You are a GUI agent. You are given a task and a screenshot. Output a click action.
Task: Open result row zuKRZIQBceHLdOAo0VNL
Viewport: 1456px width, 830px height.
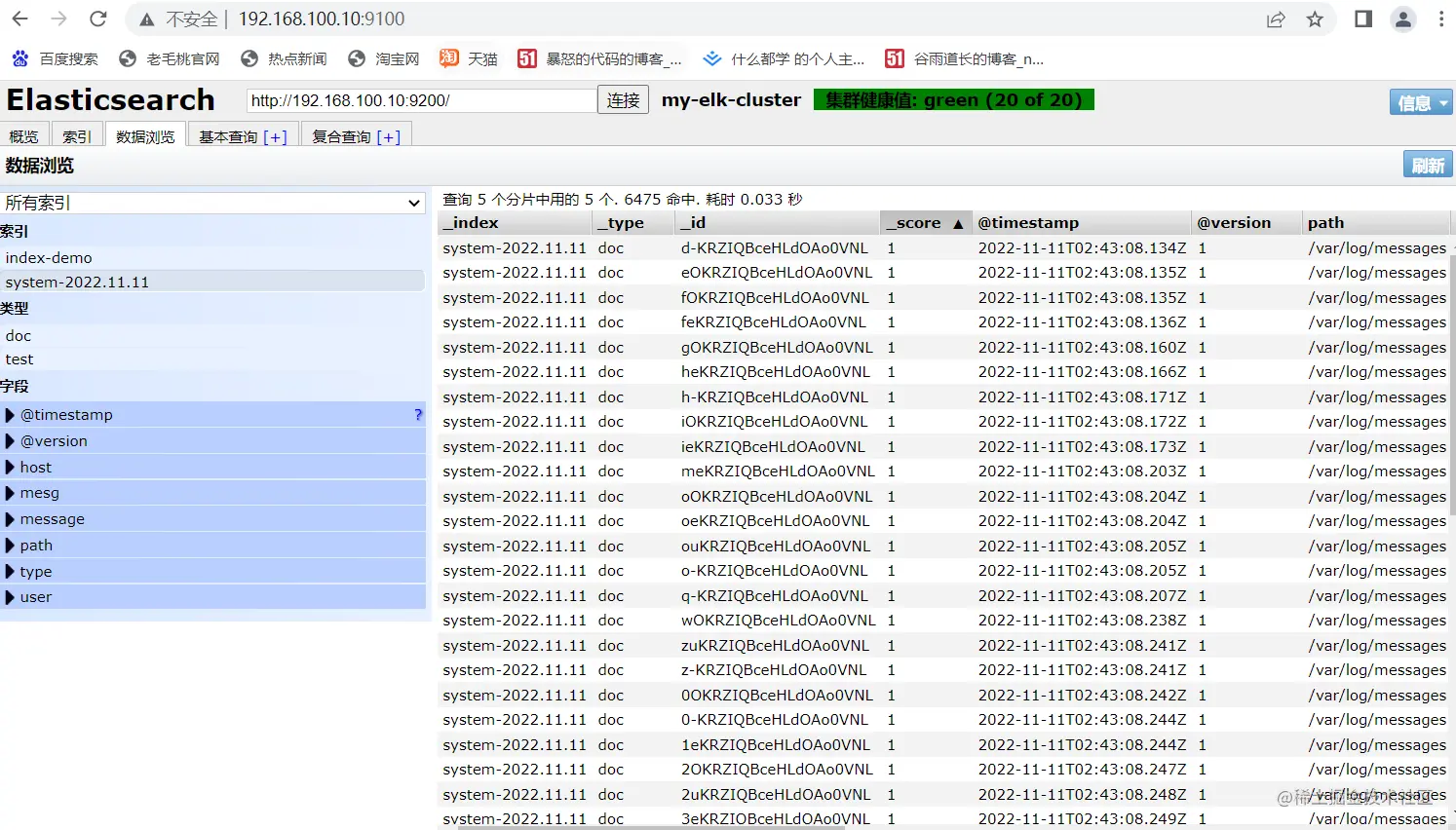click(x=943, y=645)
